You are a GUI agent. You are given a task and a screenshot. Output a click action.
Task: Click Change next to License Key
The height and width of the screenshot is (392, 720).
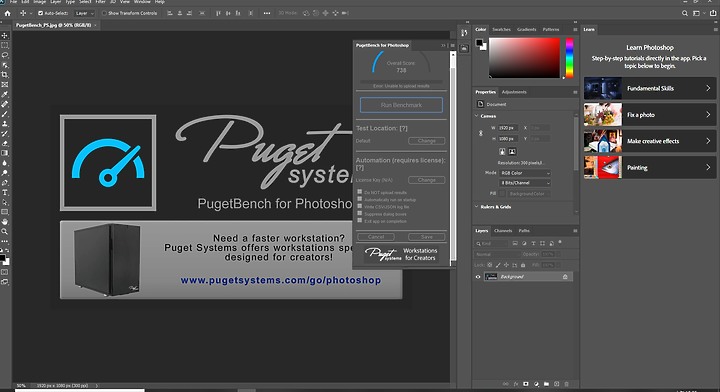[427, 180]
